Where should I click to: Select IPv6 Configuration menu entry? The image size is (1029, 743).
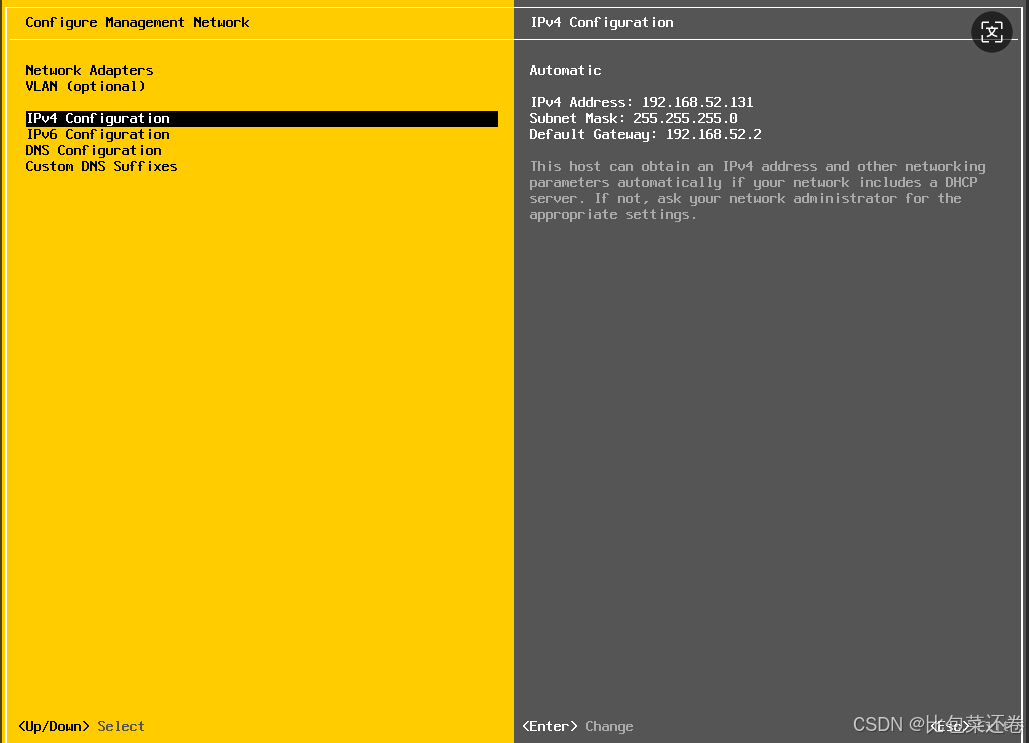point(98,135)
